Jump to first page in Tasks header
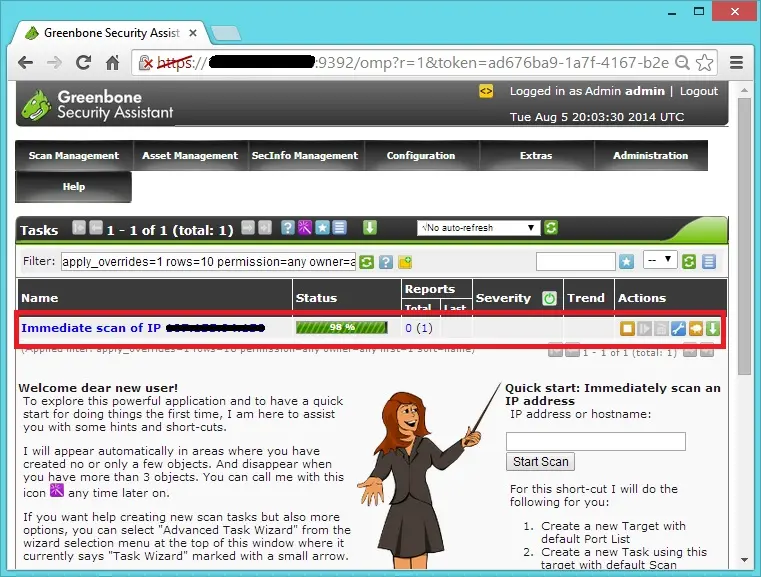The height and width of the screenshot is (577, 761). coord(79,228)
